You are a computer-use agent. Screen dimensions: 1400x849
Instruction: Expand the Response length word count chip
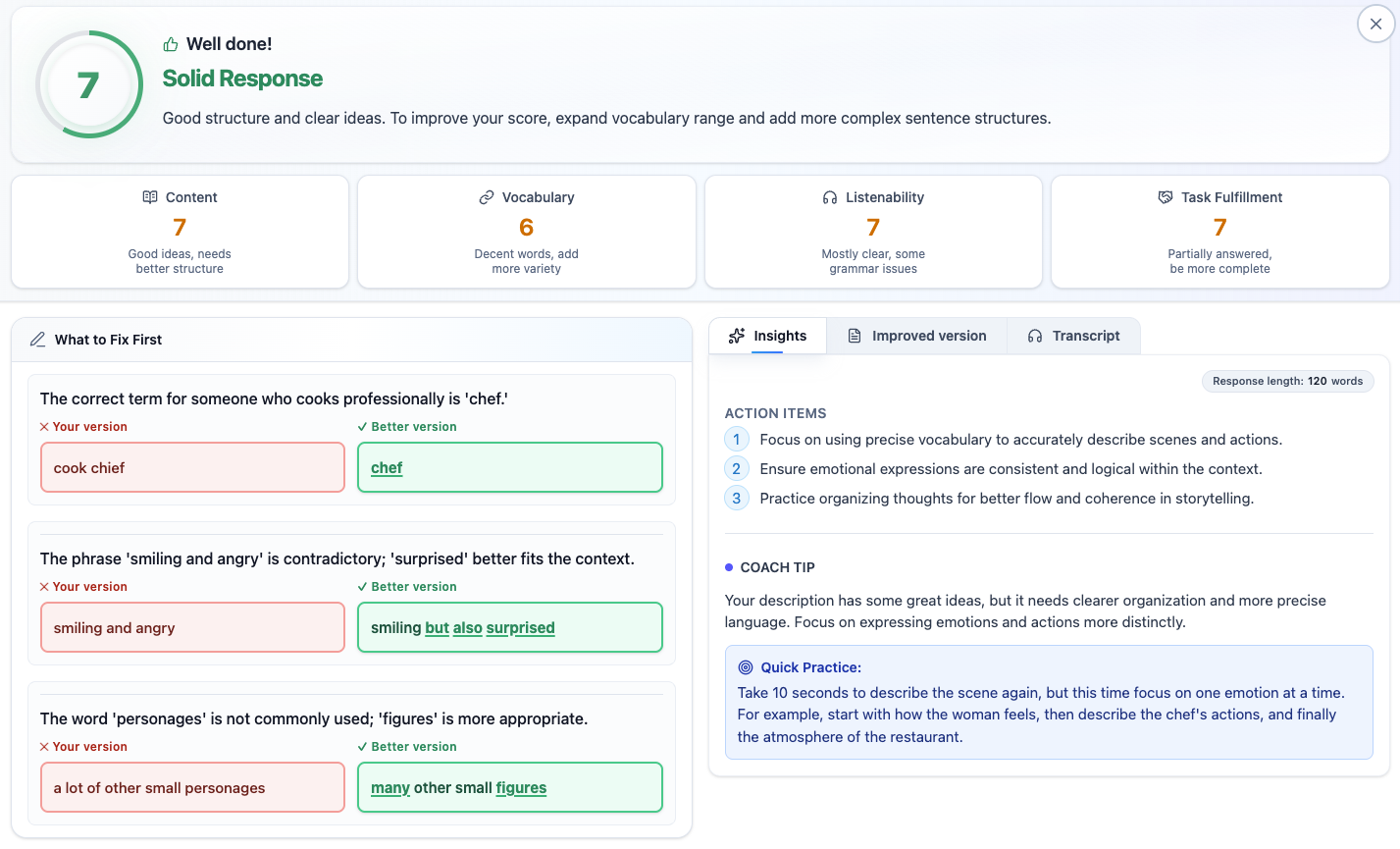tap(1287, 381)
